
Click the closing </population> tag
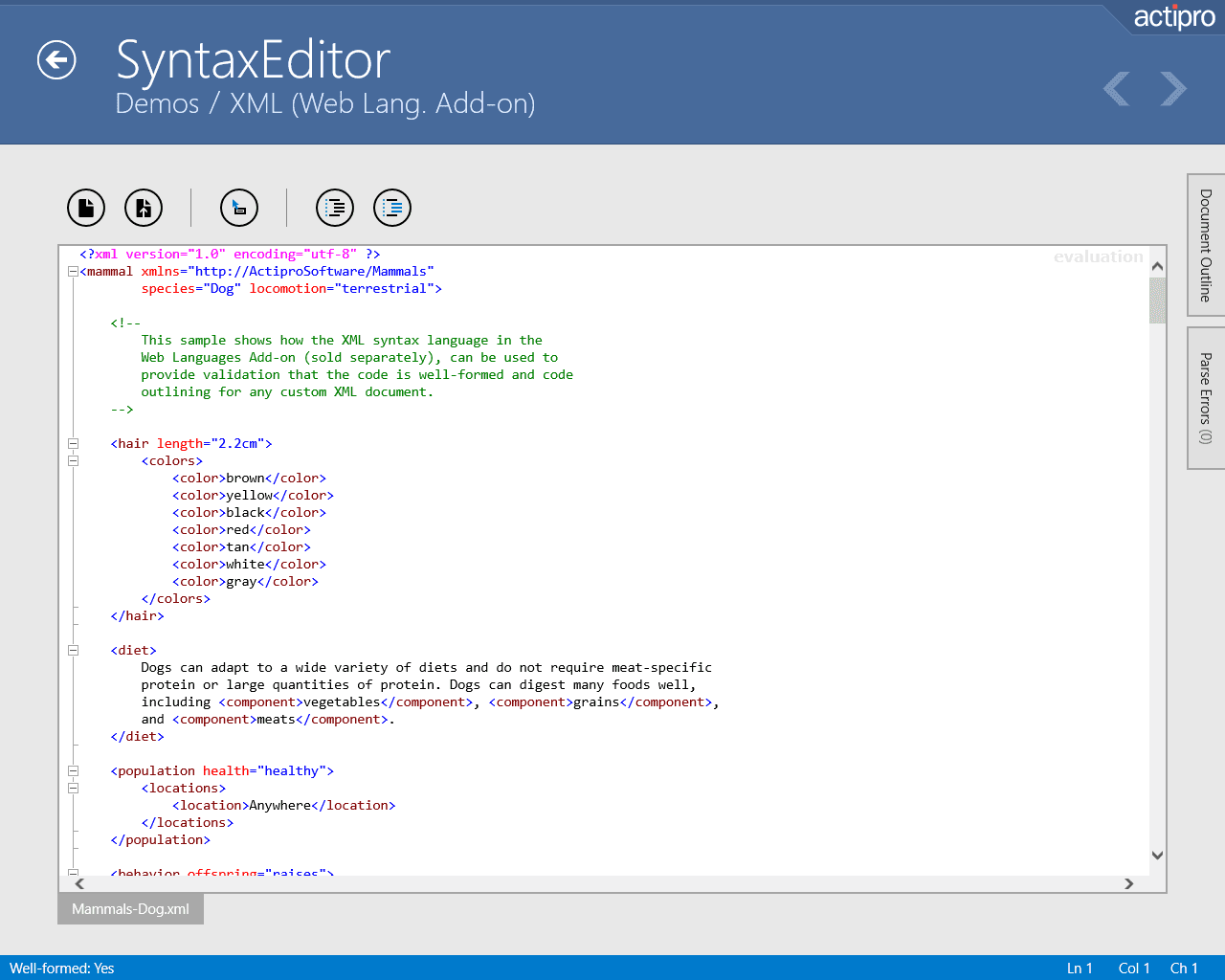[160, 840]
